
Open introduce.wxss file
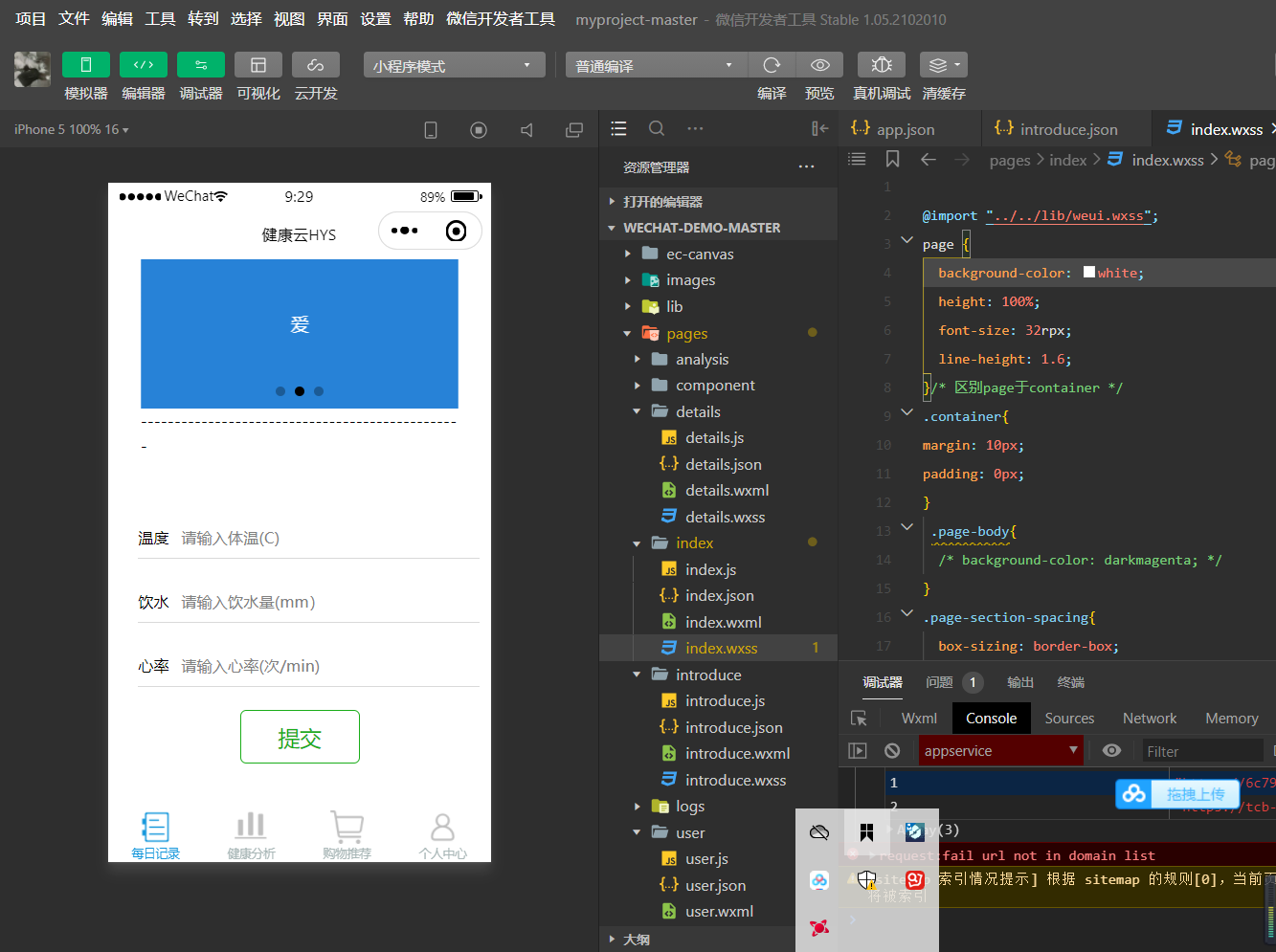point(718,780)
